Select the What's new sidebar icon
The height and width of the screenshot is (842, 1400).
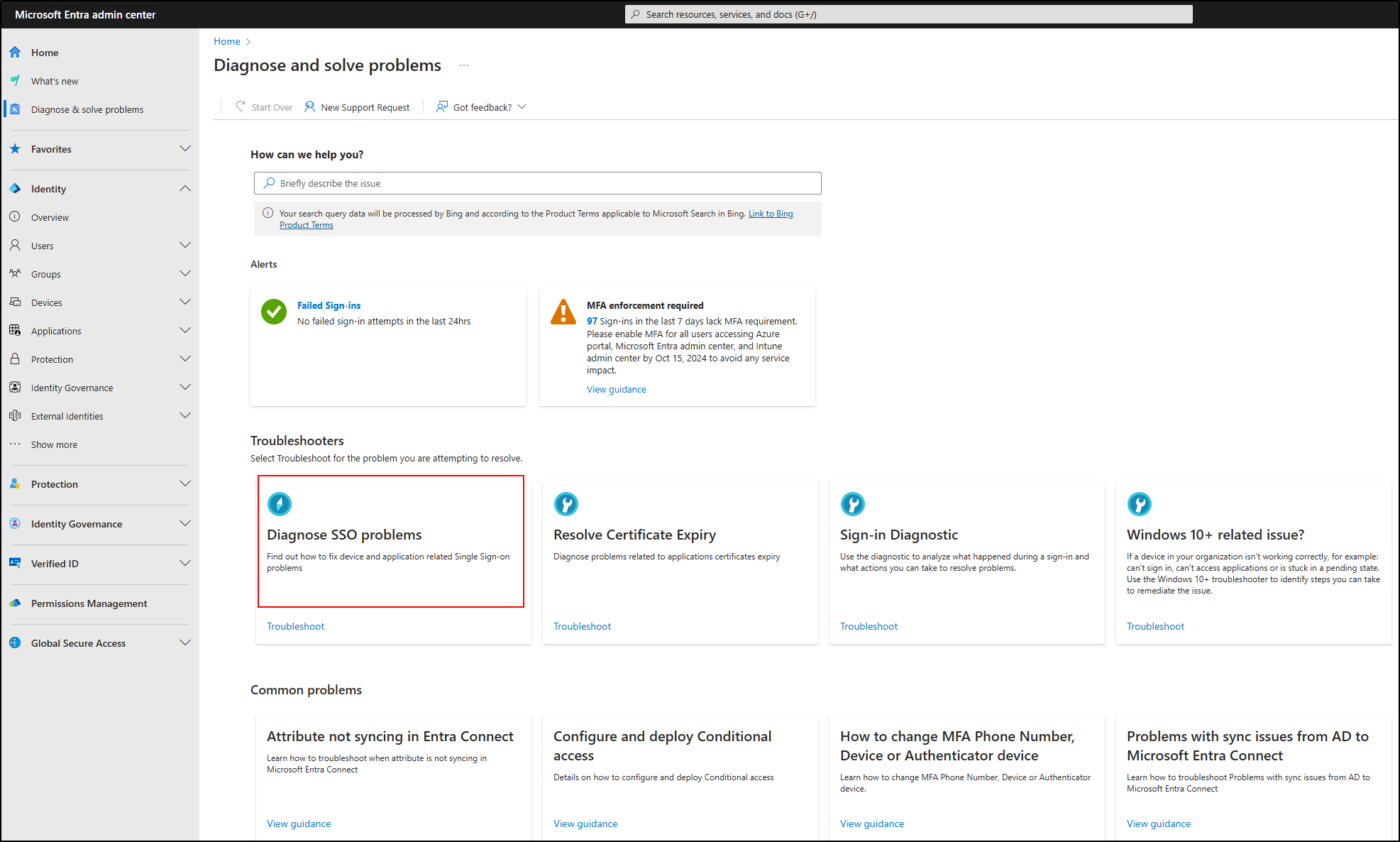(15, 80)
